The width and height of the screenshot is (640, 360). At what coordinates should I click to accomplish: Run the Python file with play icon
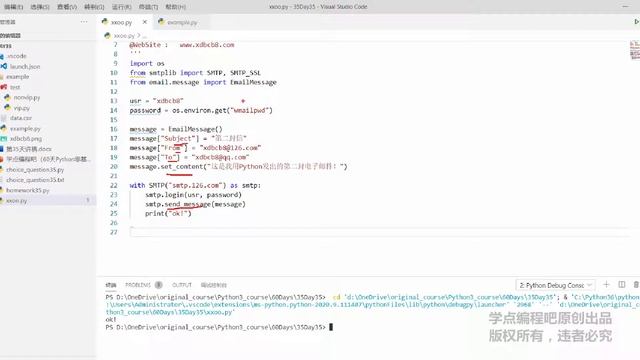pos(636,22)
